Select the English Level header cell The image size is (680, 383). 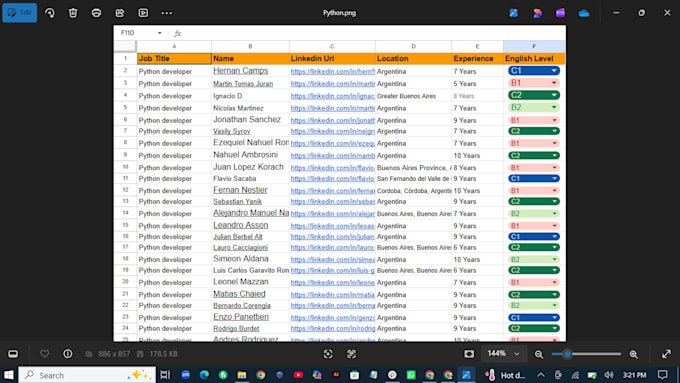(534, 59)
